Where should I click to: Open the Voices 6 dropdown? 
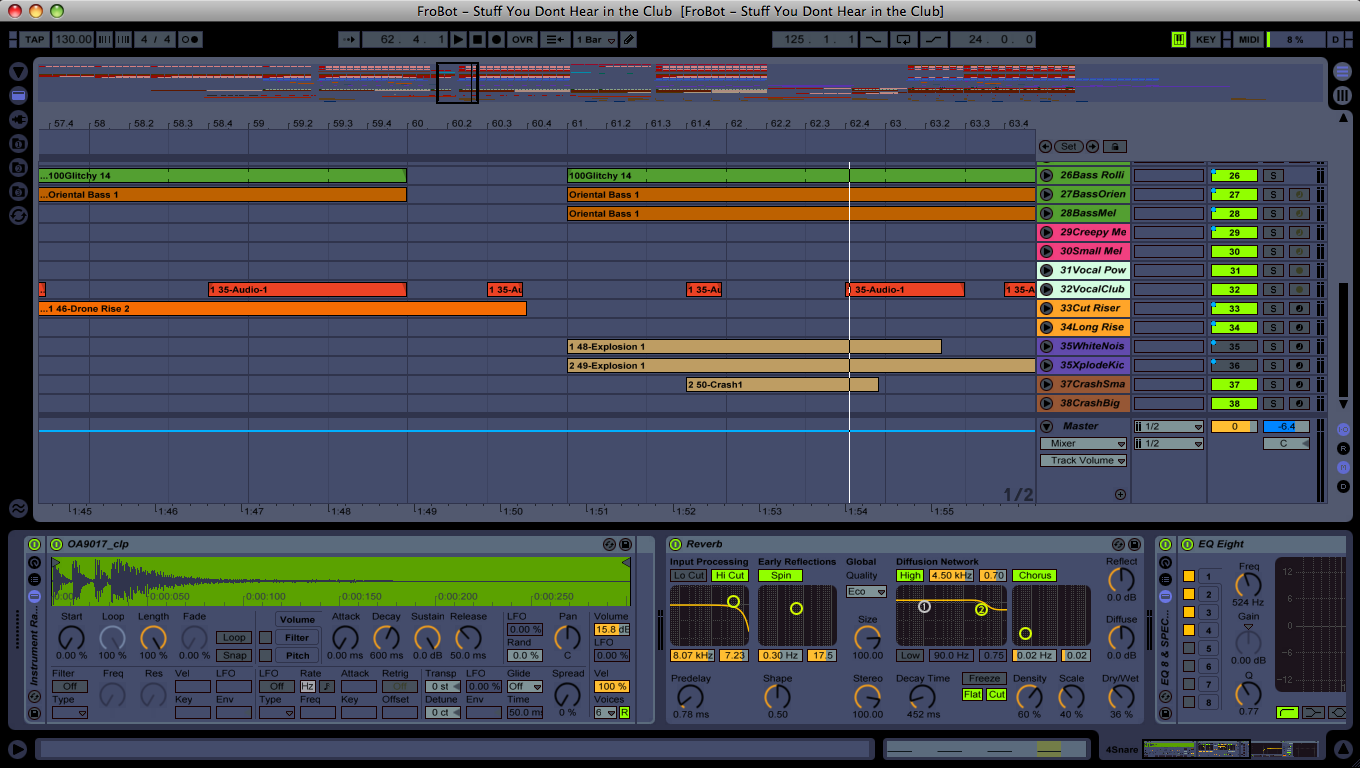[606, 713]
